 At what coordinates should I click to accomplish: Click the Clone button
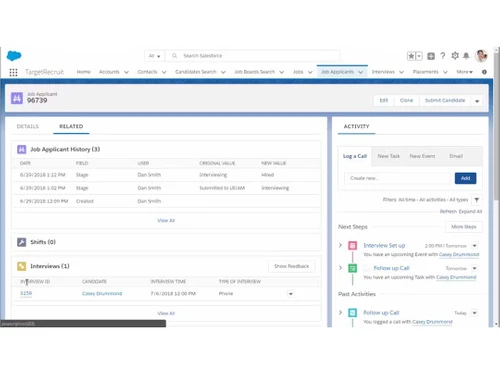[406, 100]
